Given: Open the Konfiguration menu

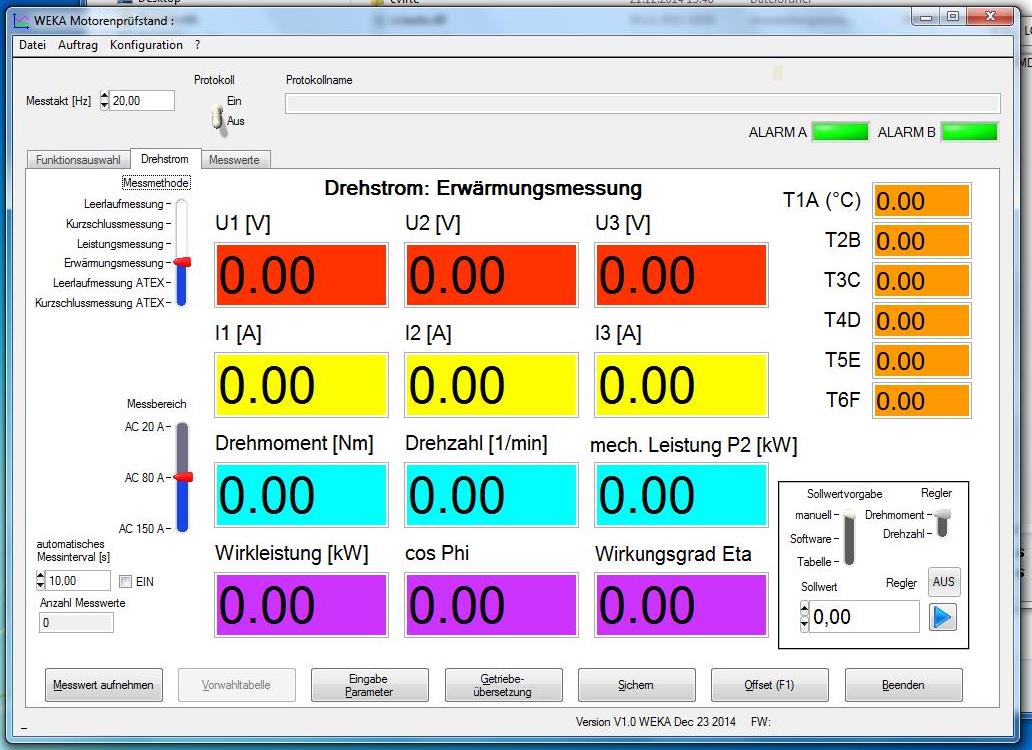Looking at the screenshot, I should coord(146,45).
